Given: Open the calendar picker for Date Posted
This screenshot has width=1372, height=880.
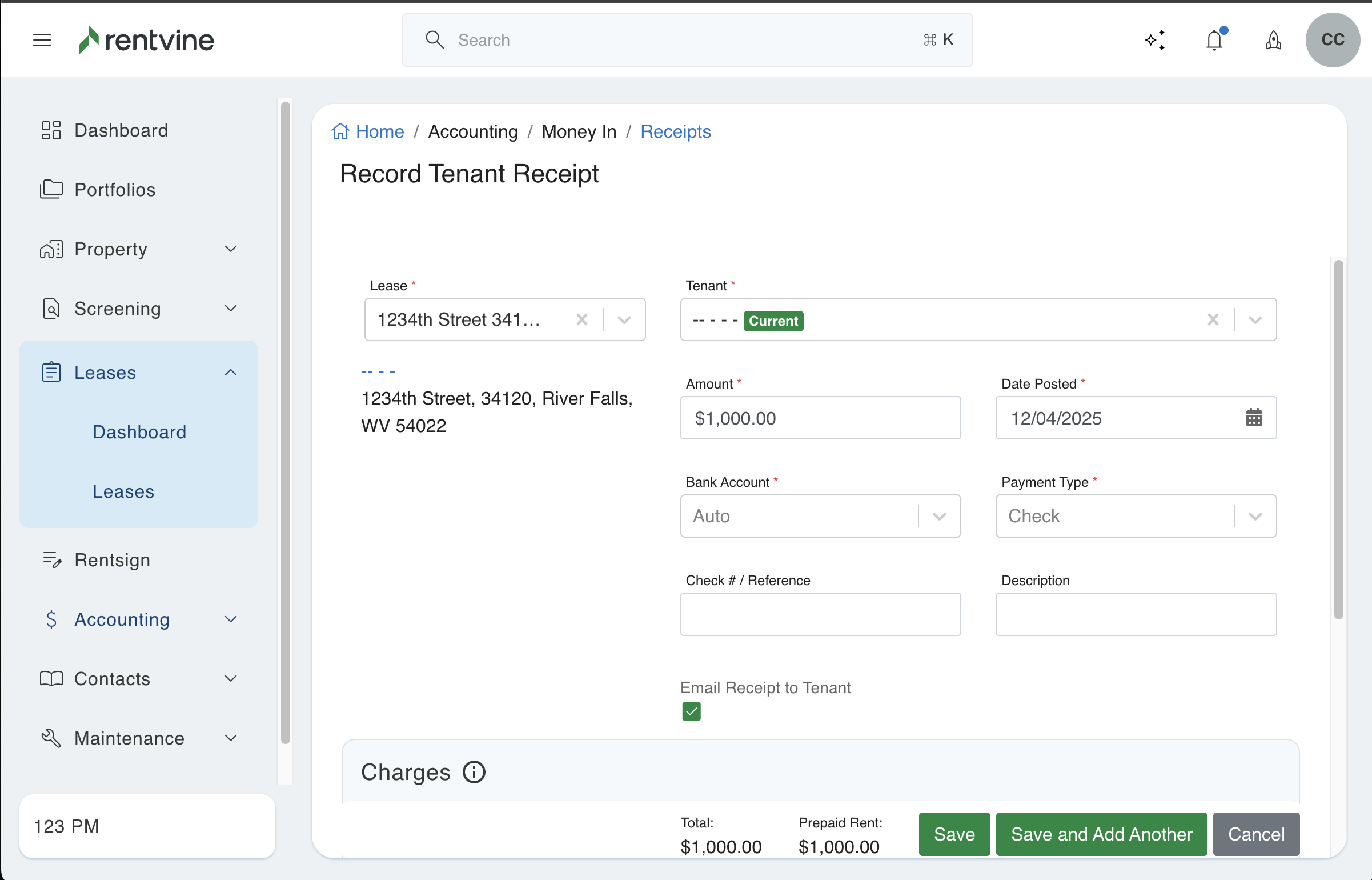Looking at the screenshot, I should pyautogui.click(x=1254, y=418).
